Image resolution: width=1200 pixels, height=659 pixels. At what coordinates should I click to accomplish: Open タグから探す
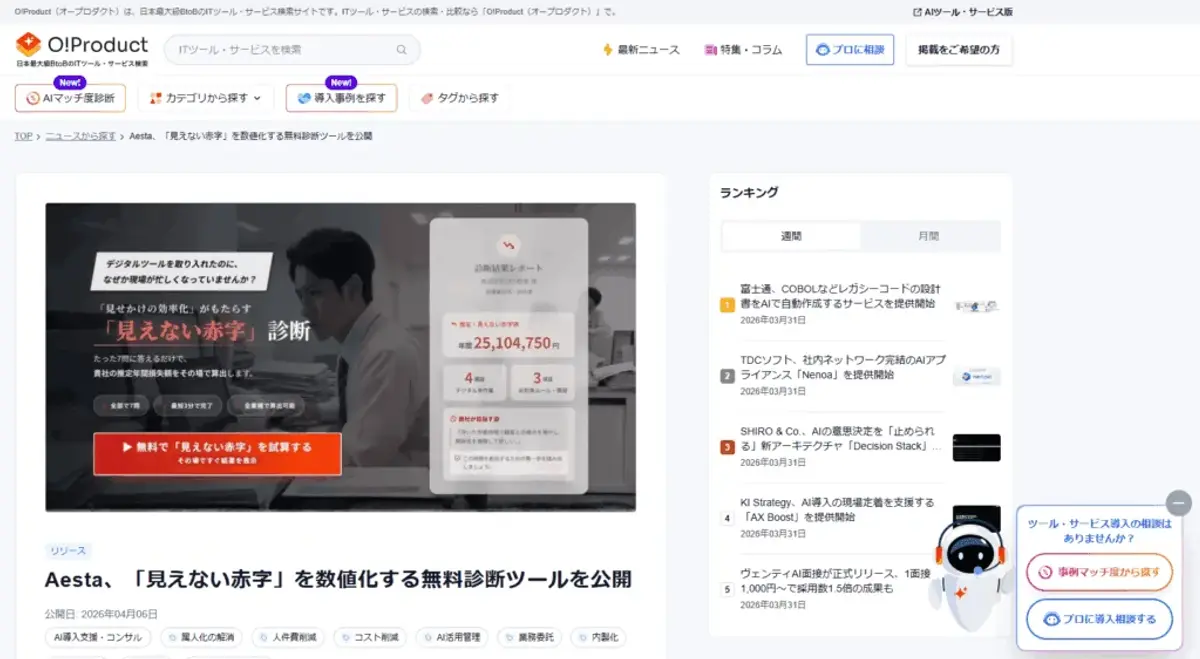click(x=460, y=98)
